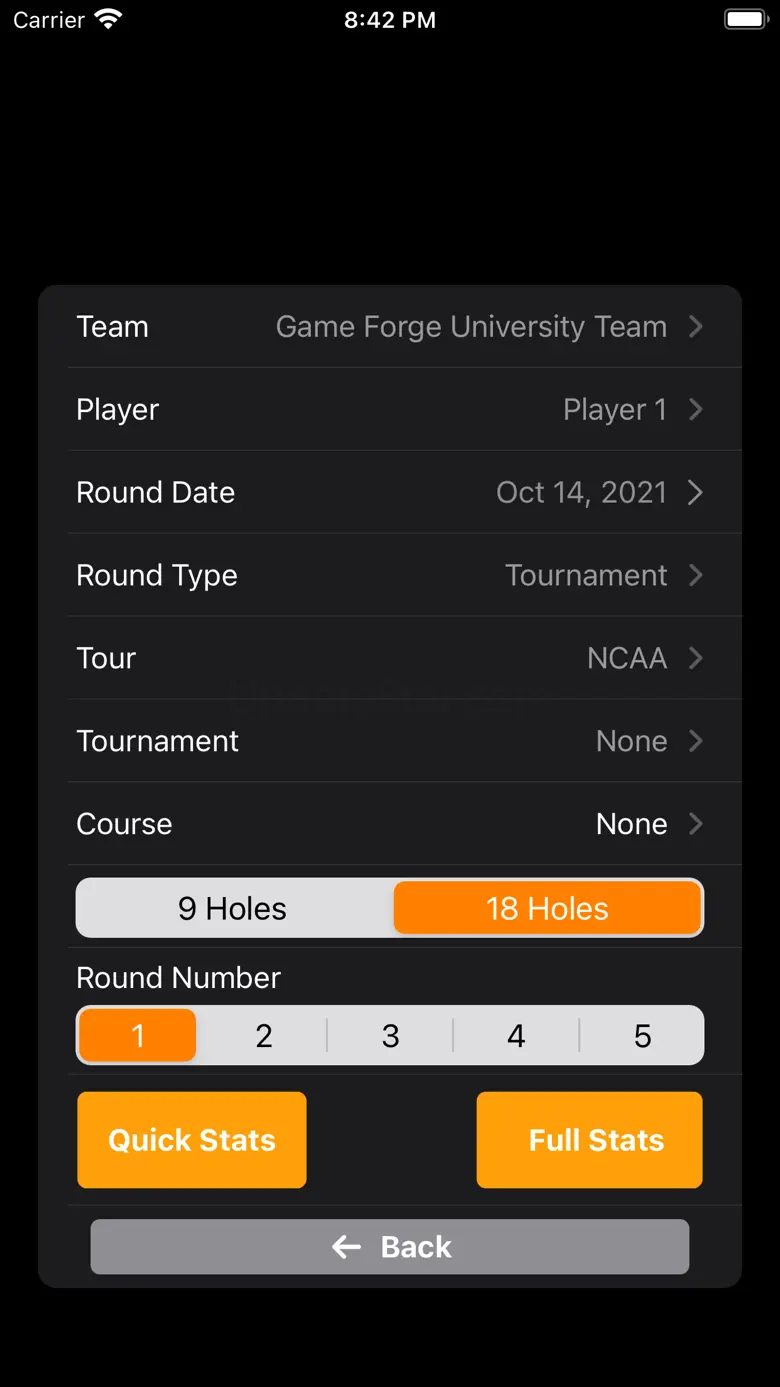Select round number 4 segment

(516, 1036)
